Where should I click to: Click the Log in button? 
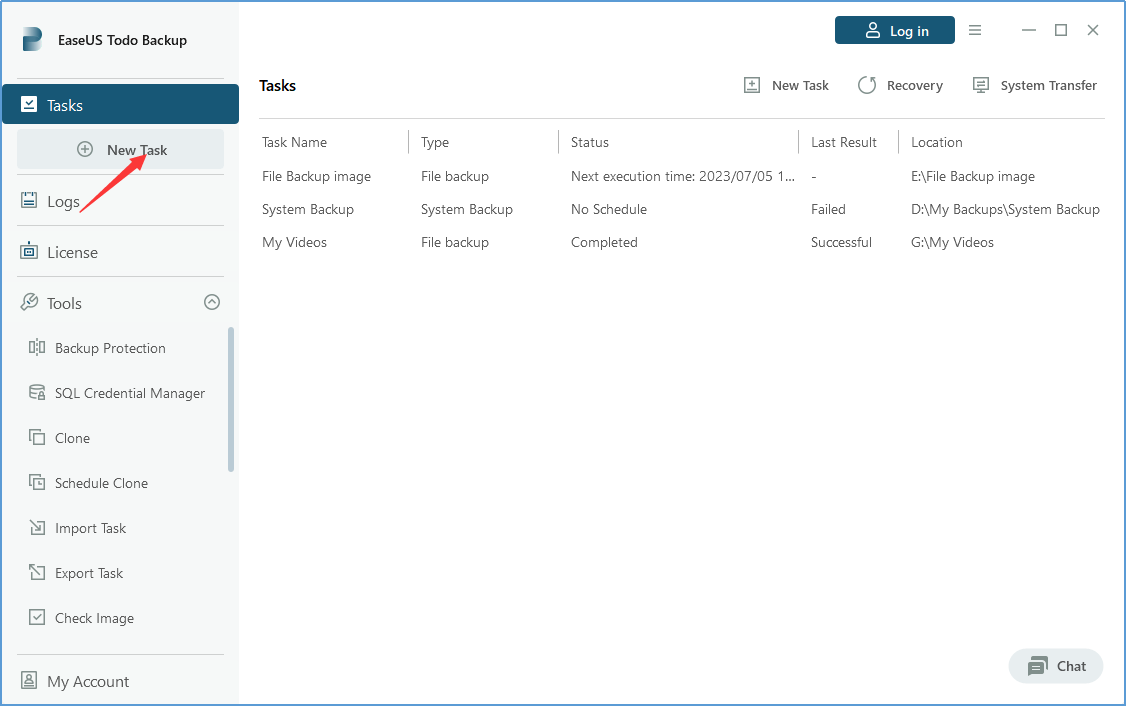(895, 30)
